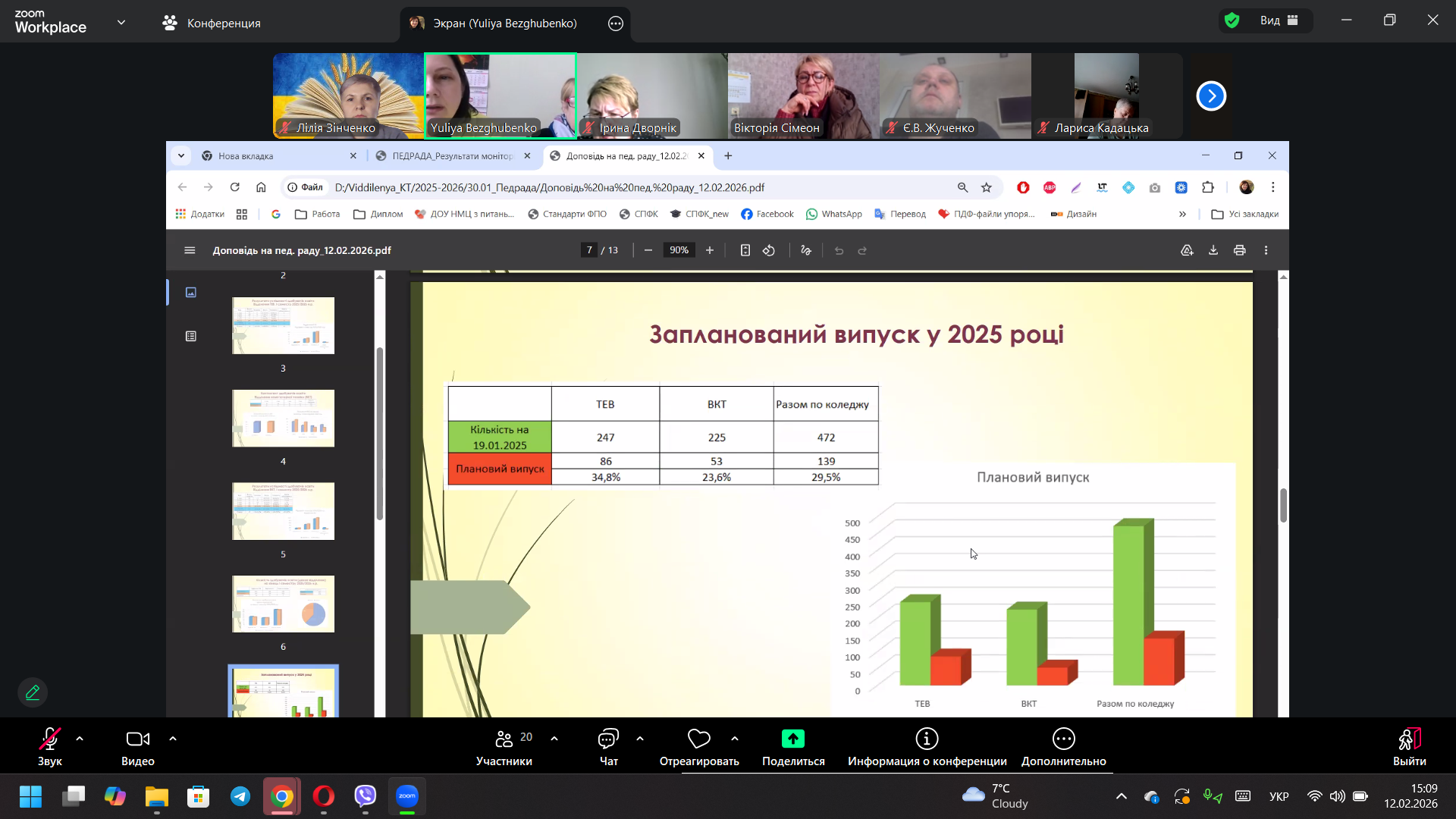
Task: Open the Чат panel
Action: pyautogui.click(x=608, y=739)
